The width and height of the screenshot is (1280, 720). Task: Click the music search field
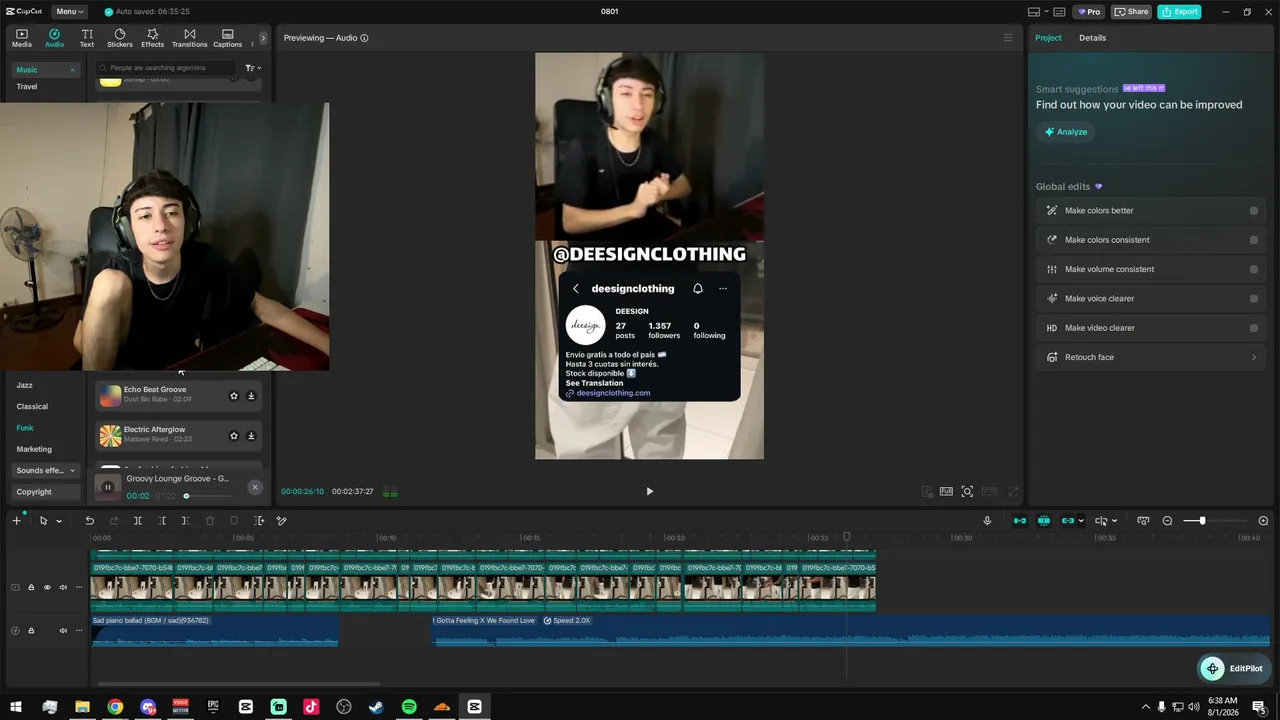coord(167,68)
